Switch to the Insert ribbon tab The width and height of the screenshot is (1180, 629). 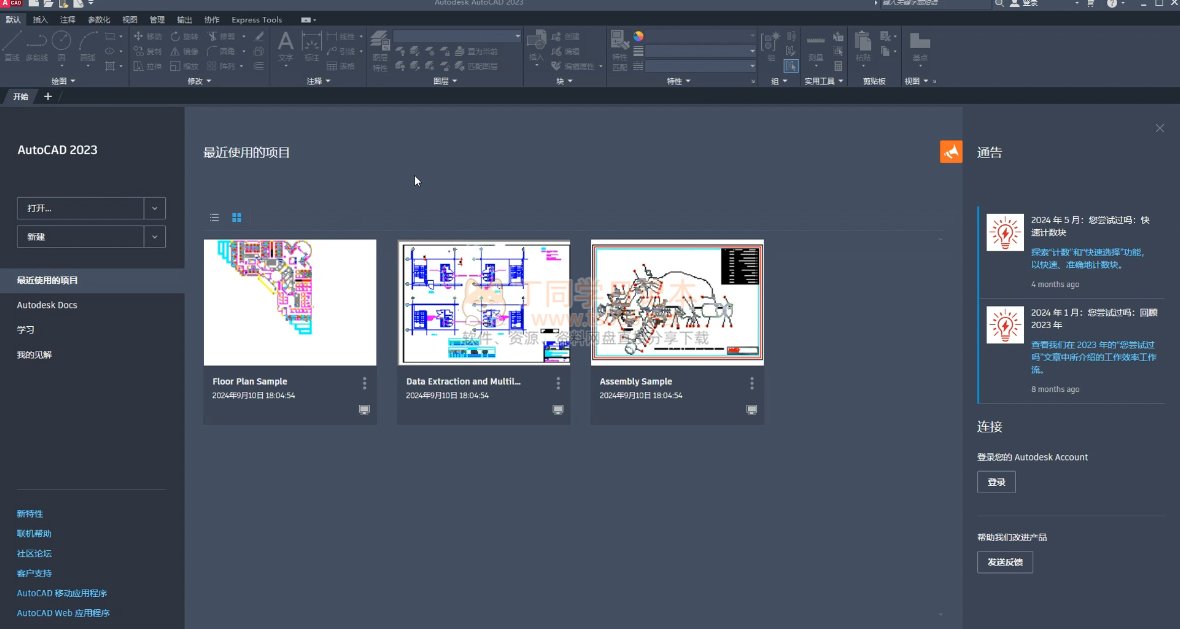point(40,19)
